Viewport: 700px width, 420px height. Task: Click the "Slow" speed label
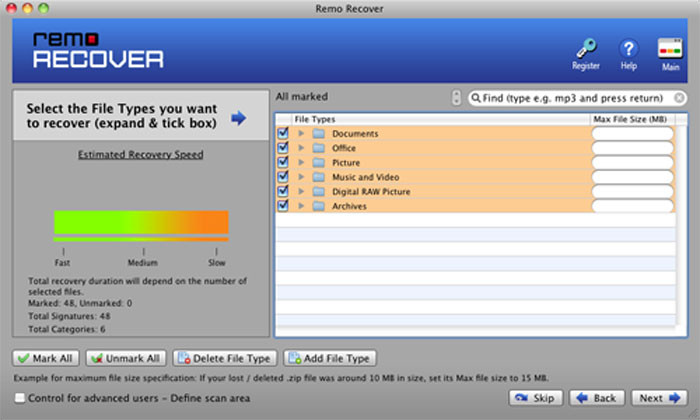217,262
